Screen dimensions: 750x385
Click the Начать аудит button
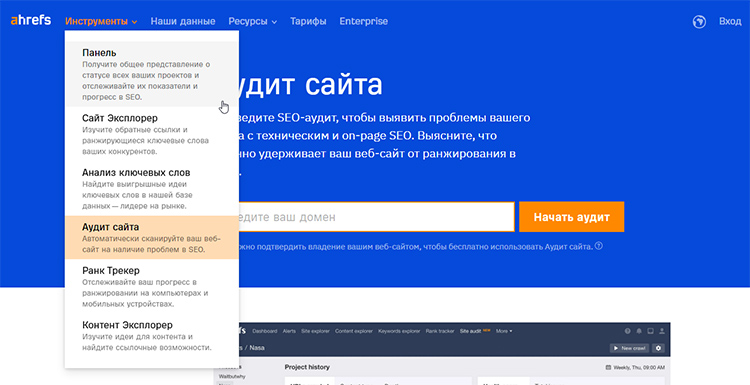point(572,217)
